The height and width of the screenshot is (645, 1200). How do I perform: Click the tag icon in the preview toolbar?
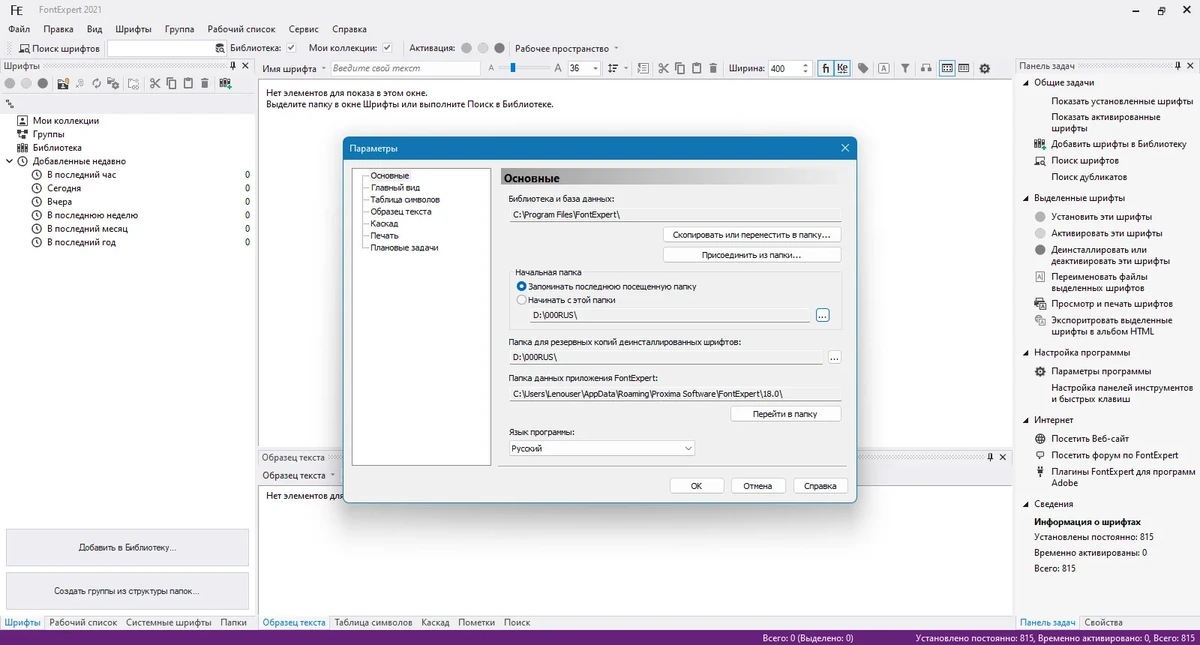[x=862, y=68]
